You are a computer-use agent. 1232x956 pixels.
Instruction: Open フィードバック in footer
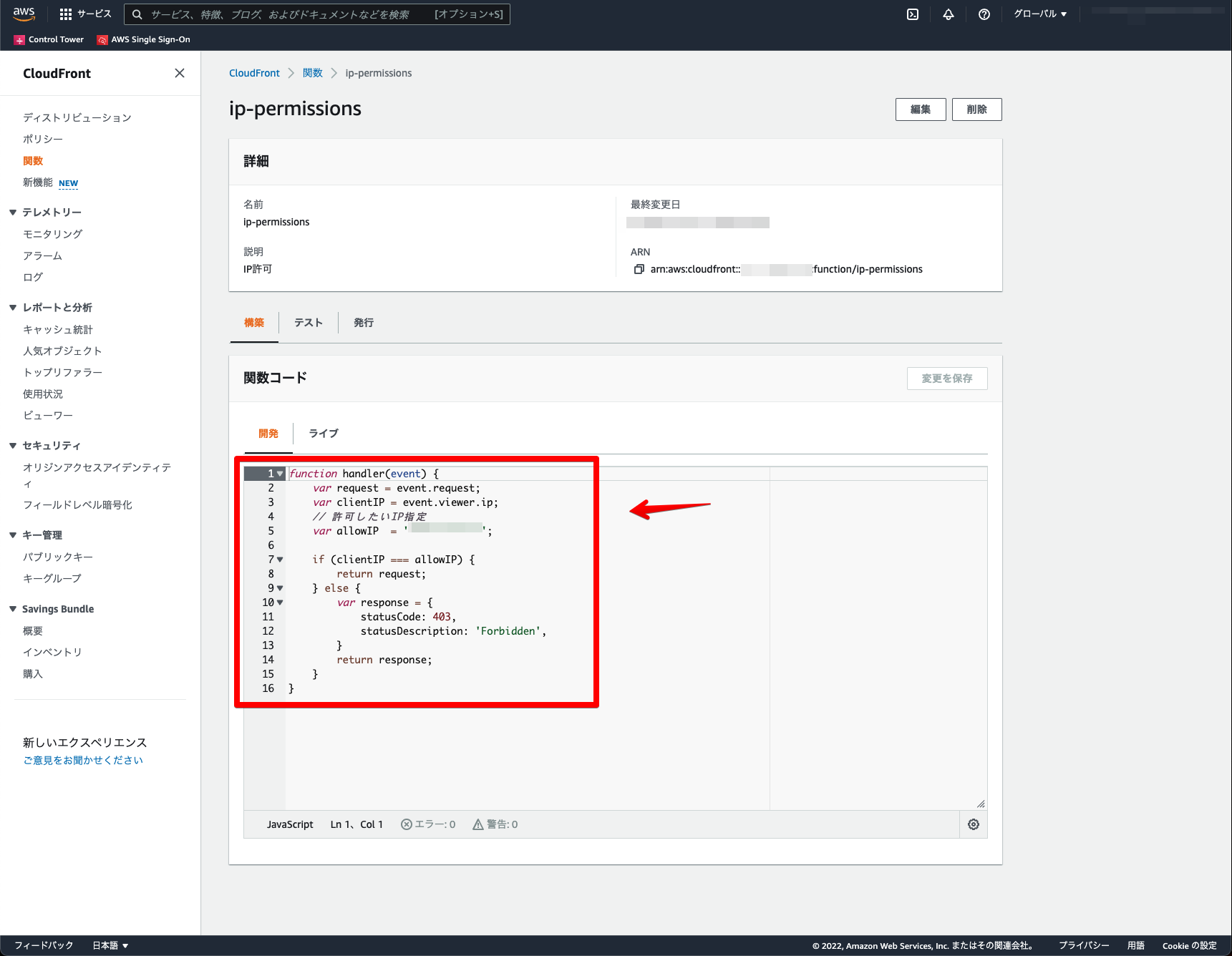44,945
